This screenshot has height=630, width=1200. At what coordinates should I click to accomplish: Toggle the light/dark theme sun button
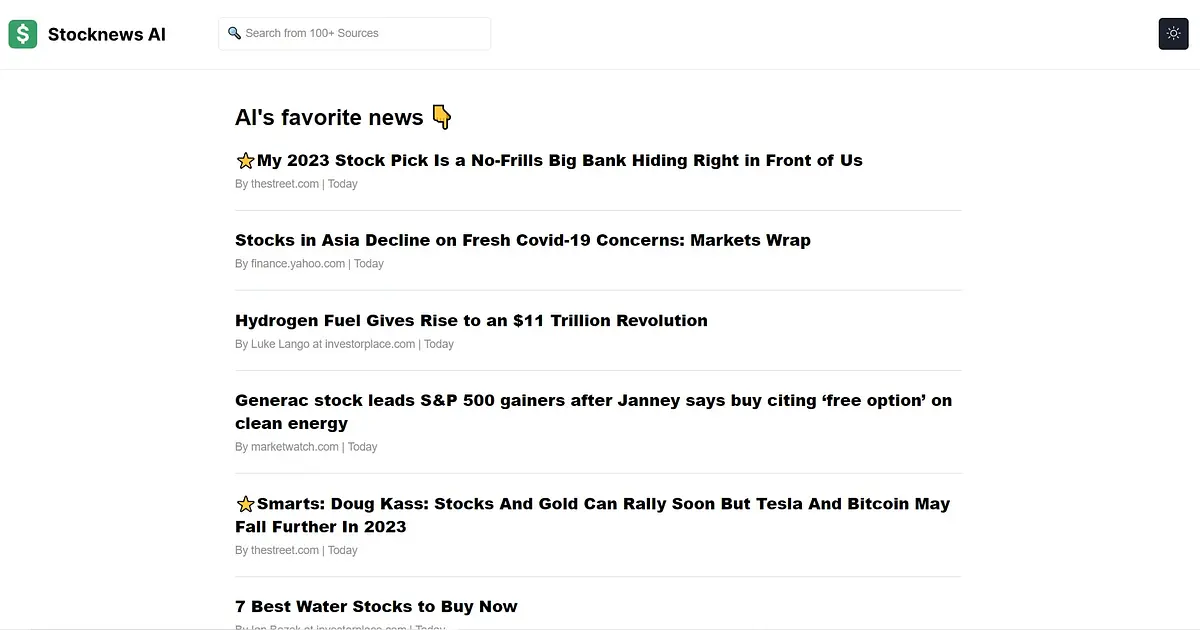1173,33
